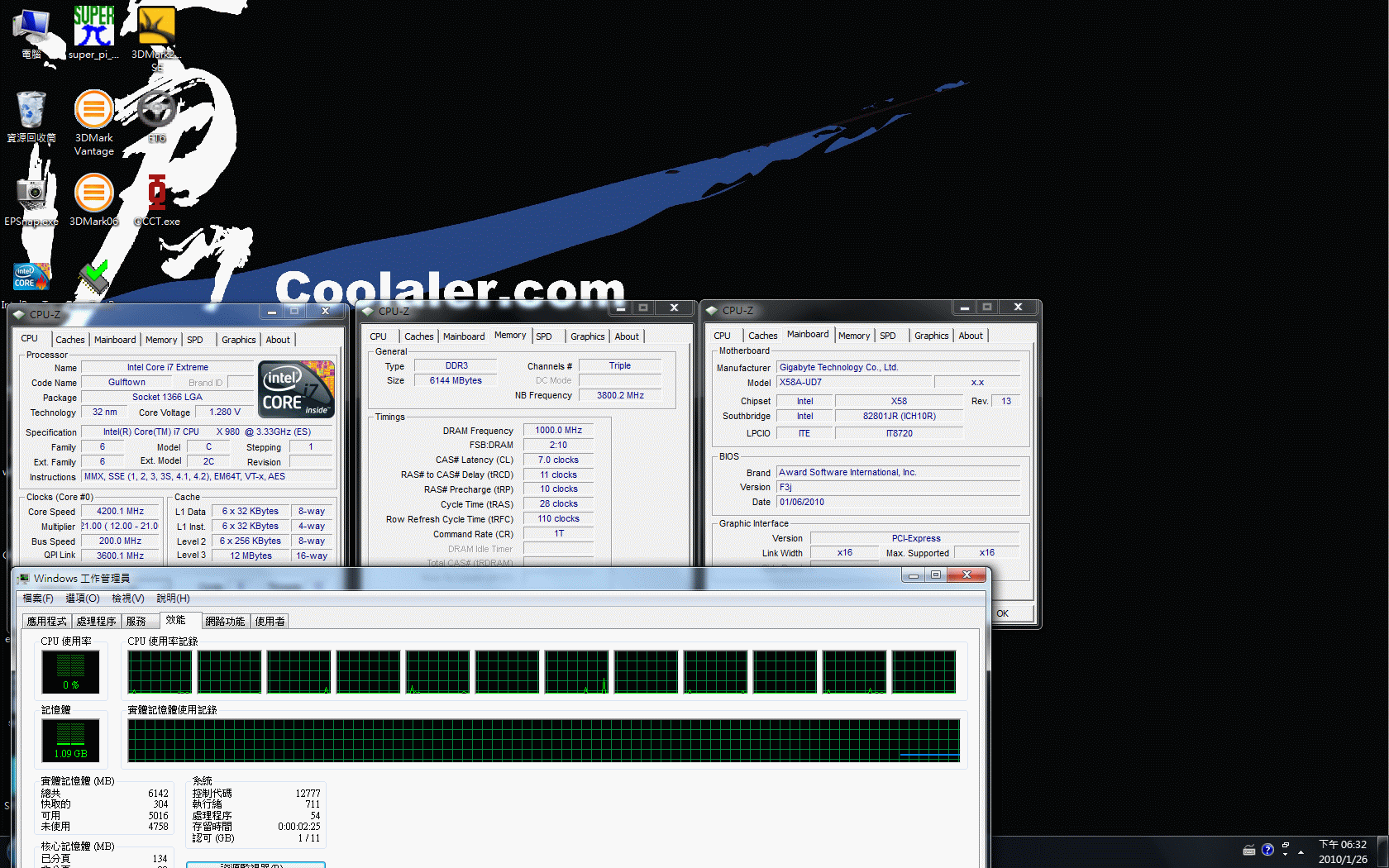Launch the EPSnap.exe camera icon
Viewport: 1389px width, 868px height.
tap(31, 200)
